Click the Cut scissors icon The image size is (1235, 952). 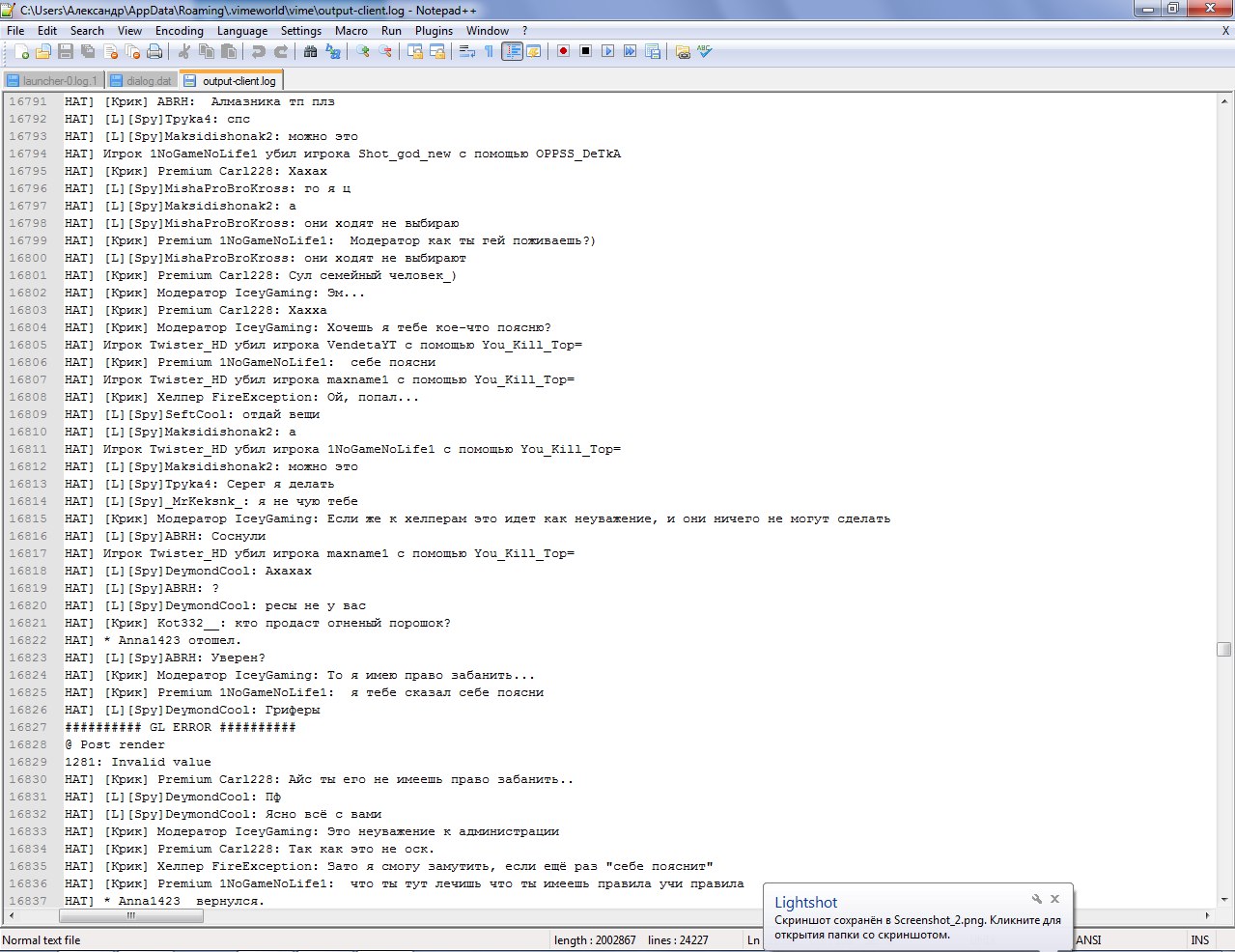(183, 52)
